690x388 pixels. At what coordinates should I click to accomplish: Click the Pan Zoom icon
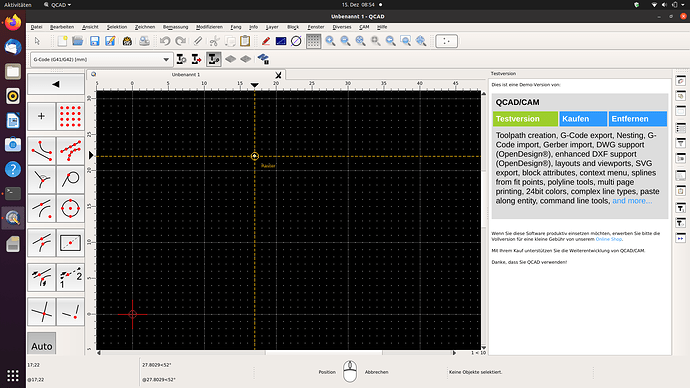point(421,41)
